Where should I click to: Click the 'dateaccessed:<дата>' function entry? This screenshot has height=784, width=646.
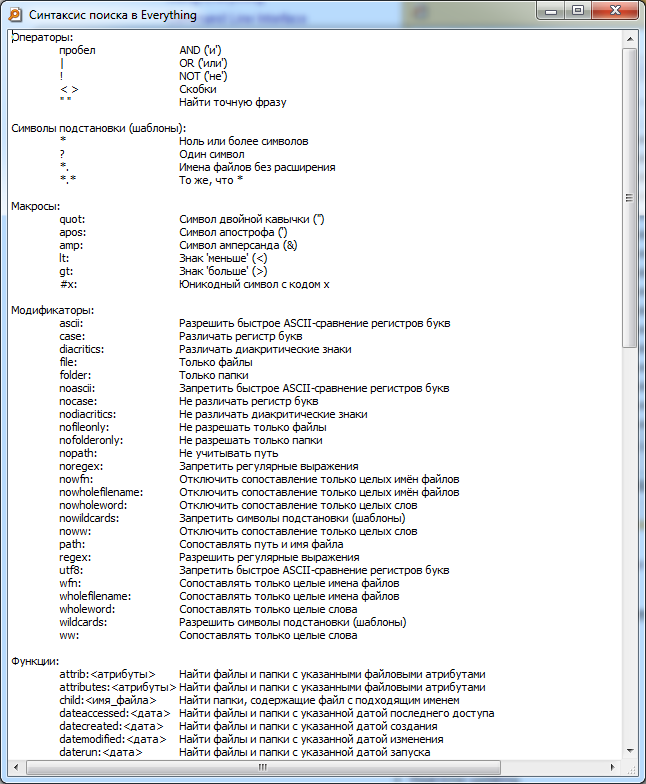tap(115, 714)
